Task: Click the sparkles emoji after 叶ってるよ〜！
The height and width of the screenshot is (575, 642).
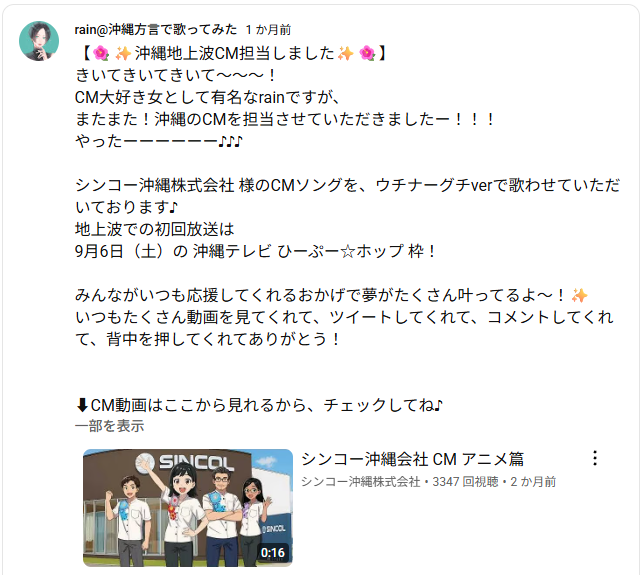Action: click(x=579, y=295)
